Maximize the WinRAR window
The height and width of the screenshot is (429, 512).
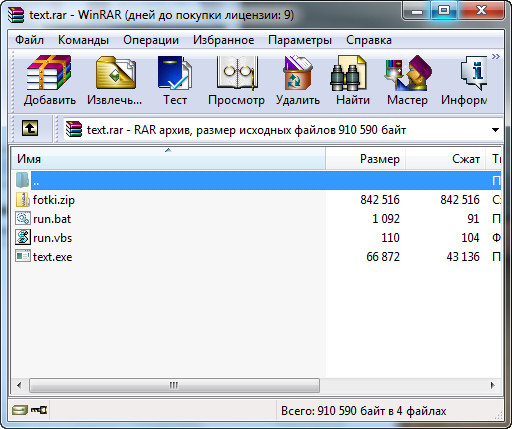444,11
